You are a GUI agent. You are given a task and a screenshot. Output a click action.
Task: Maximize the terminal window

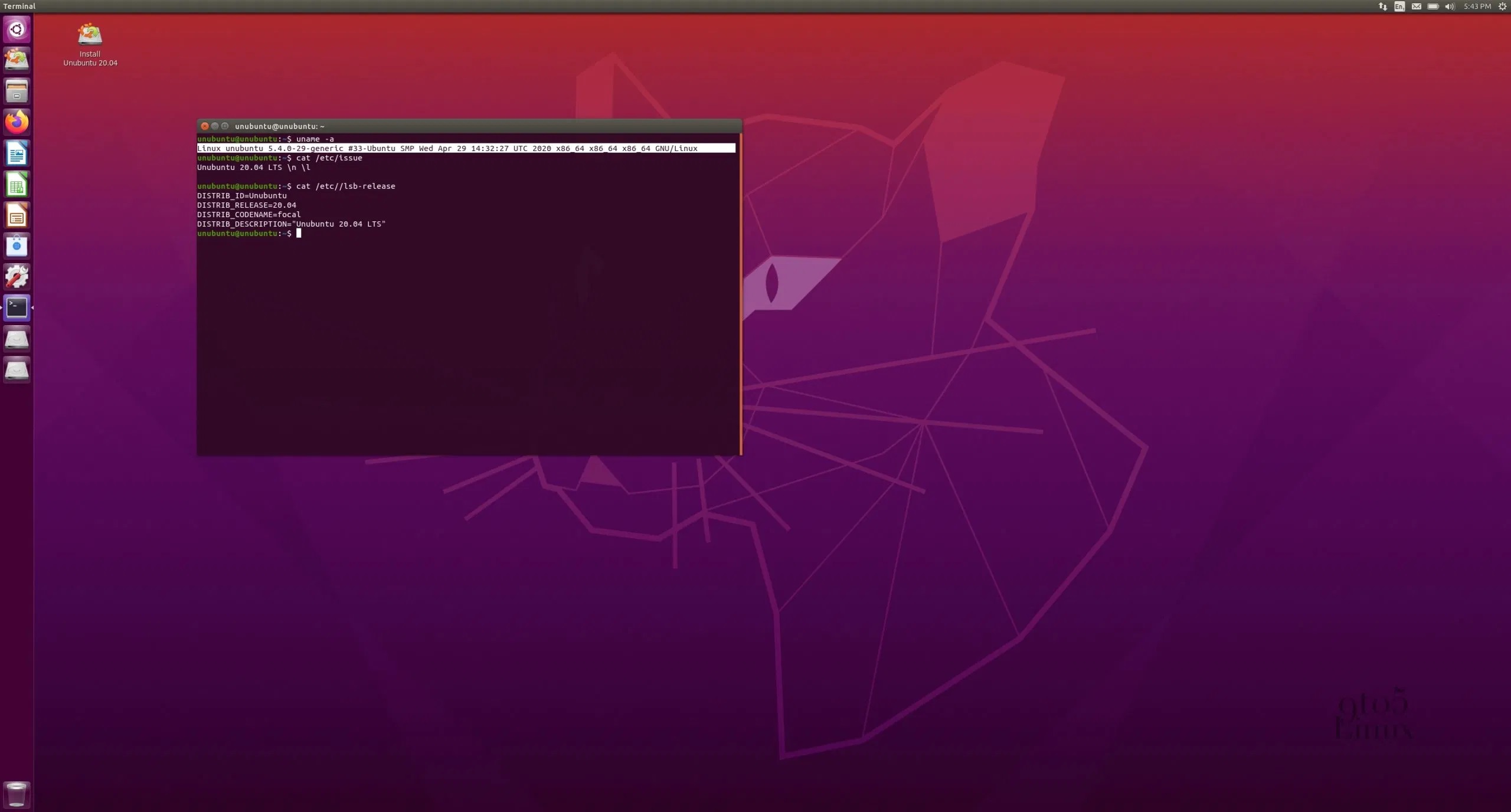(225, 126)
